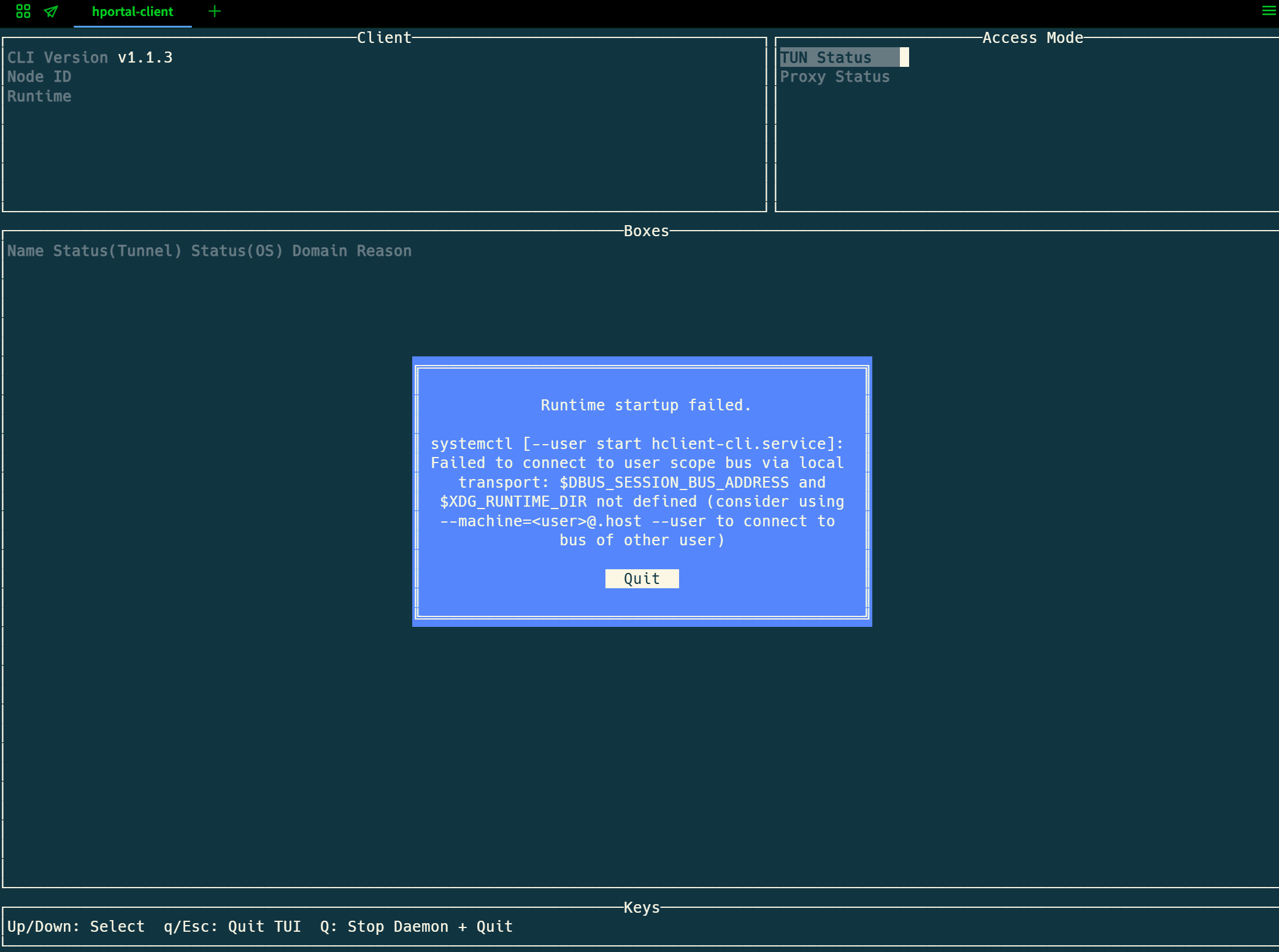Add a new tab with plus icon
The width and height of the screenshot is (1279, 952).
(x=214, y=11)
